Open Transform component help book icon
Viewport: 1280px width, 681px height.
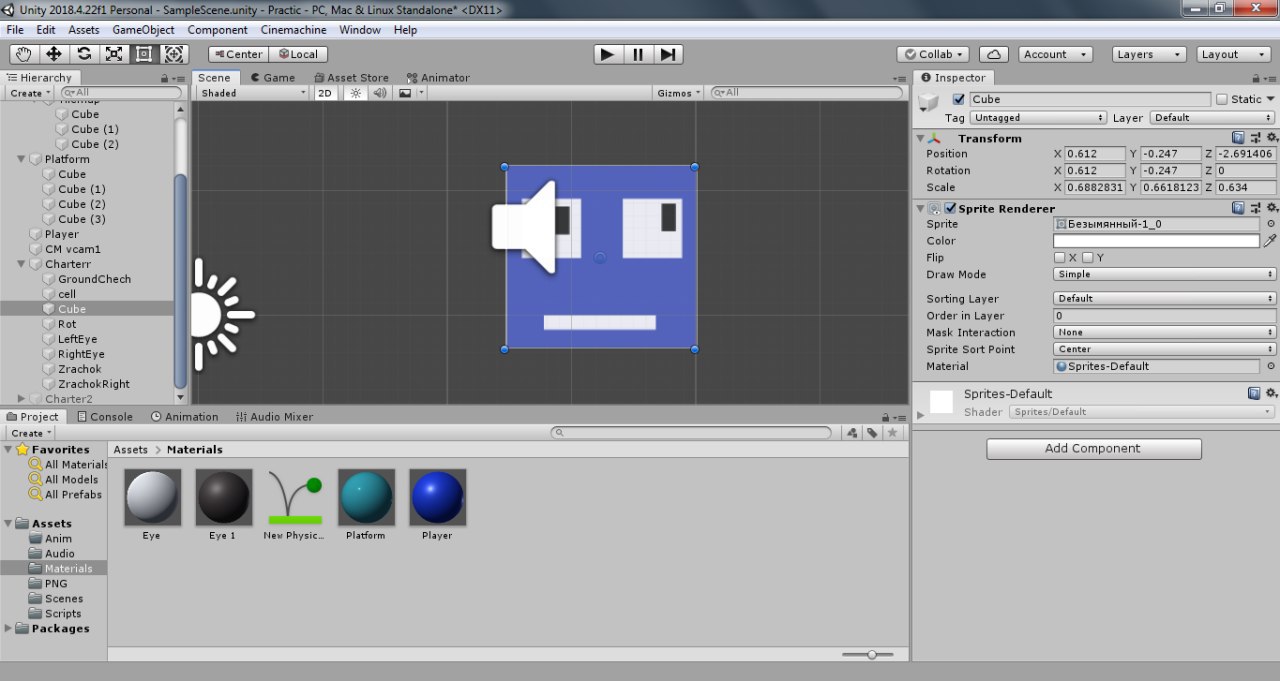click(1238, 138)
